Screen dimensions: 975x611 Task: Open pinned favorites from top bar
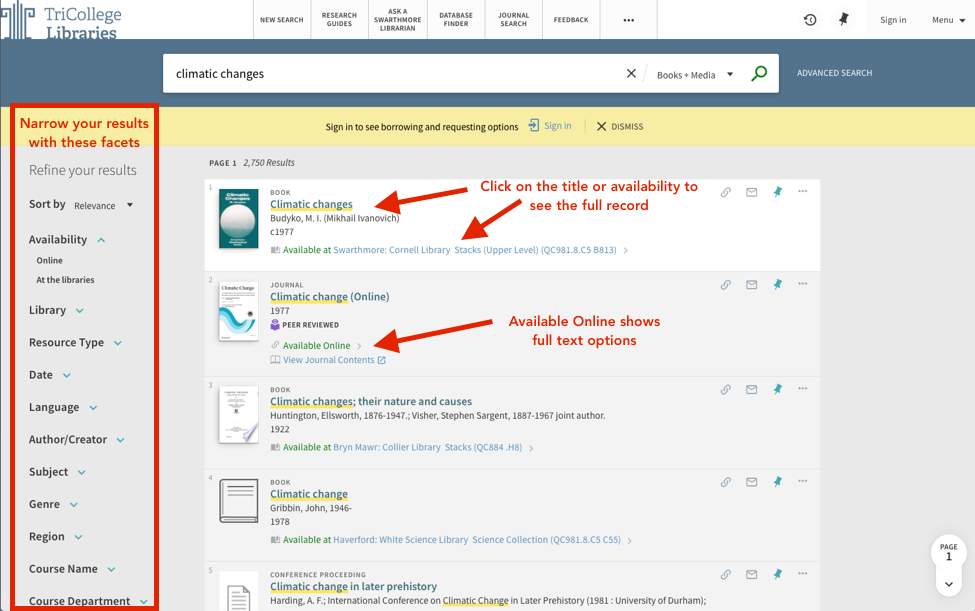click(x=844, y=20)
